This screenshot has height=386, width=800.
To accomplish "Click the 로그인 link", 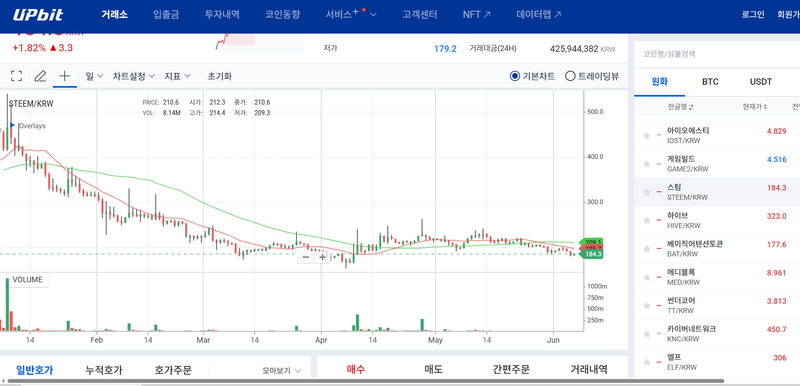I will [x=753, y=15].
